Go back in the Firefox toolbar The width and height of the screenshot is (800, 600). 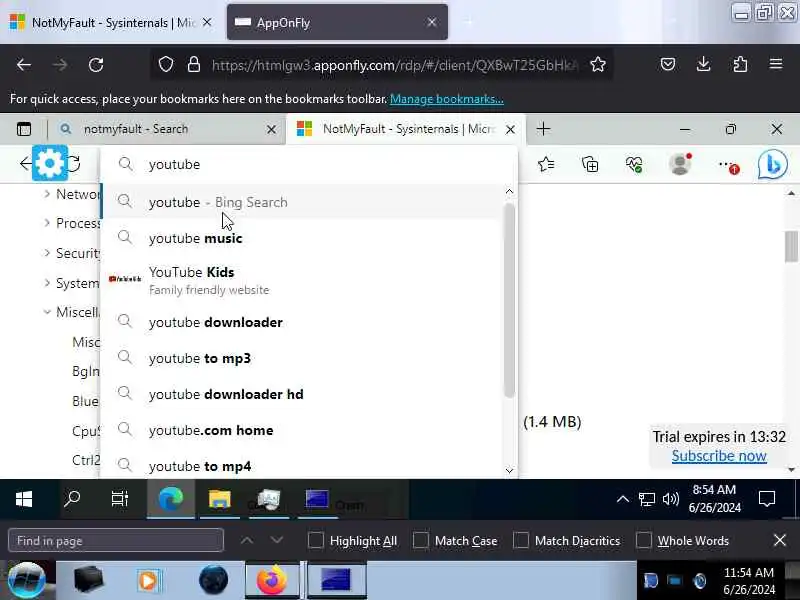tap(24, 65)
